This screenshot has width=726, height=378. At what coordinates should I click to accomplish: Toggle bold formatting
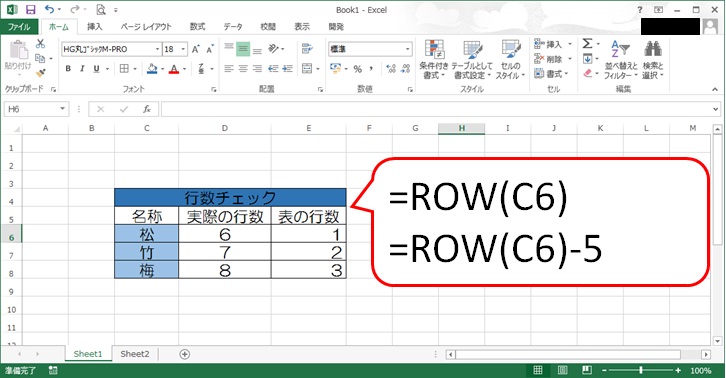pyautogui.click(x=68, y=69)
